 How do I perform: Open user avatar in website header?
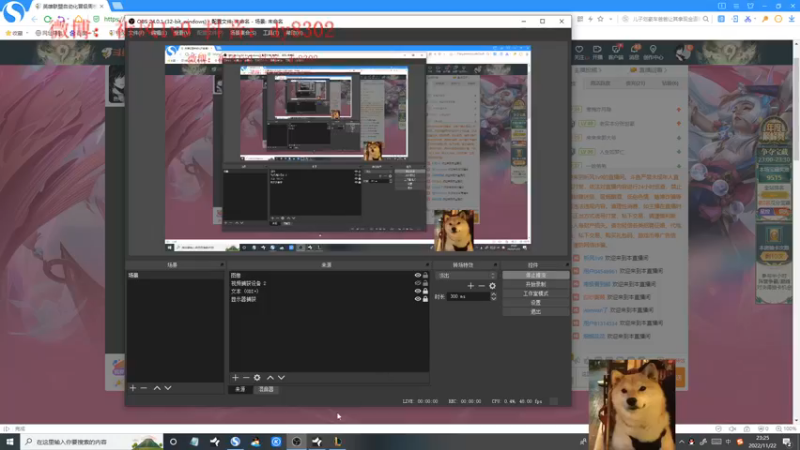[683, 52]
